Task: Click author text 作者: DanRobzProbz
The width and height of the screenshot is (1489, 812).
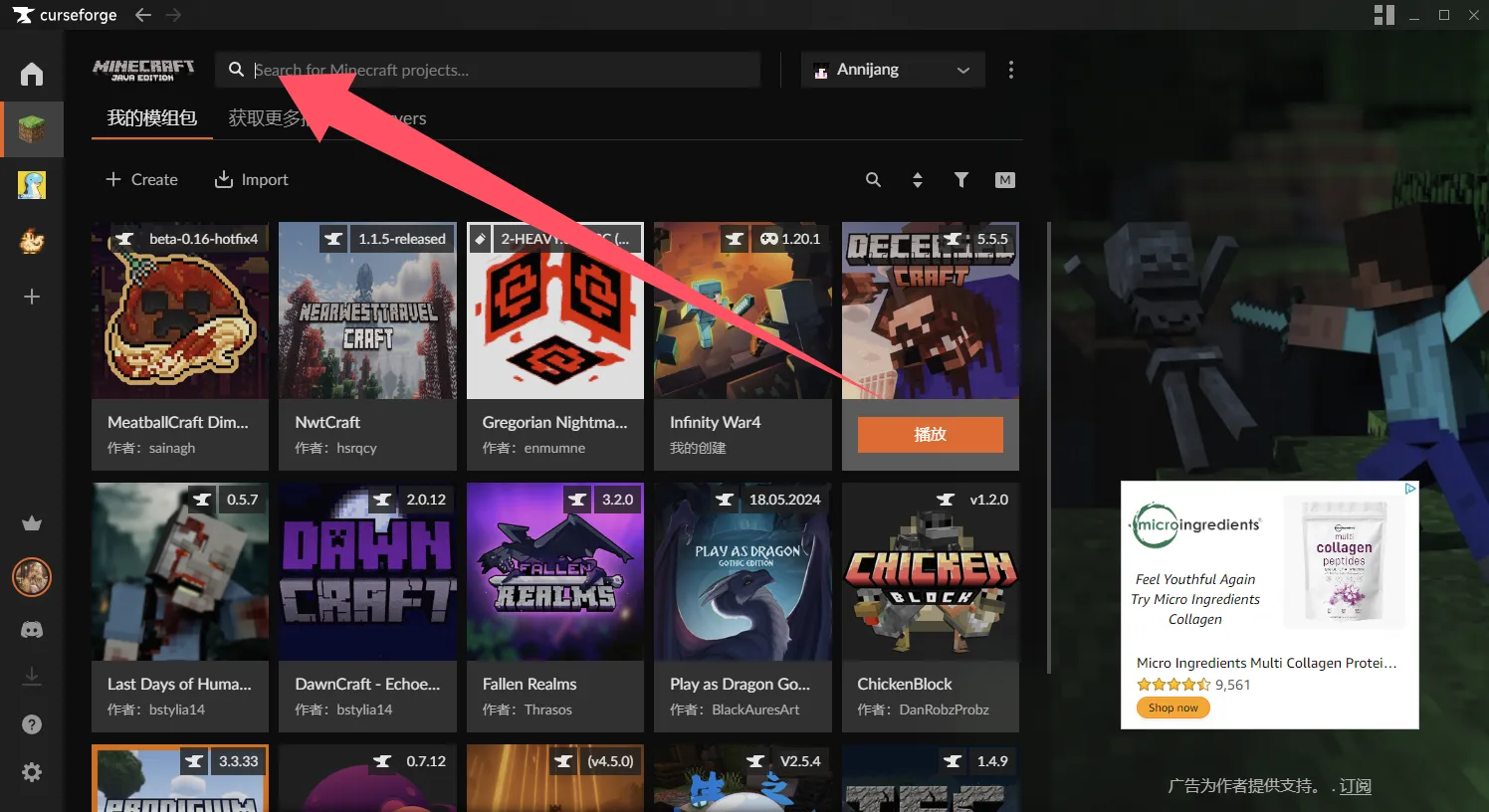Action: coord(924,710)
